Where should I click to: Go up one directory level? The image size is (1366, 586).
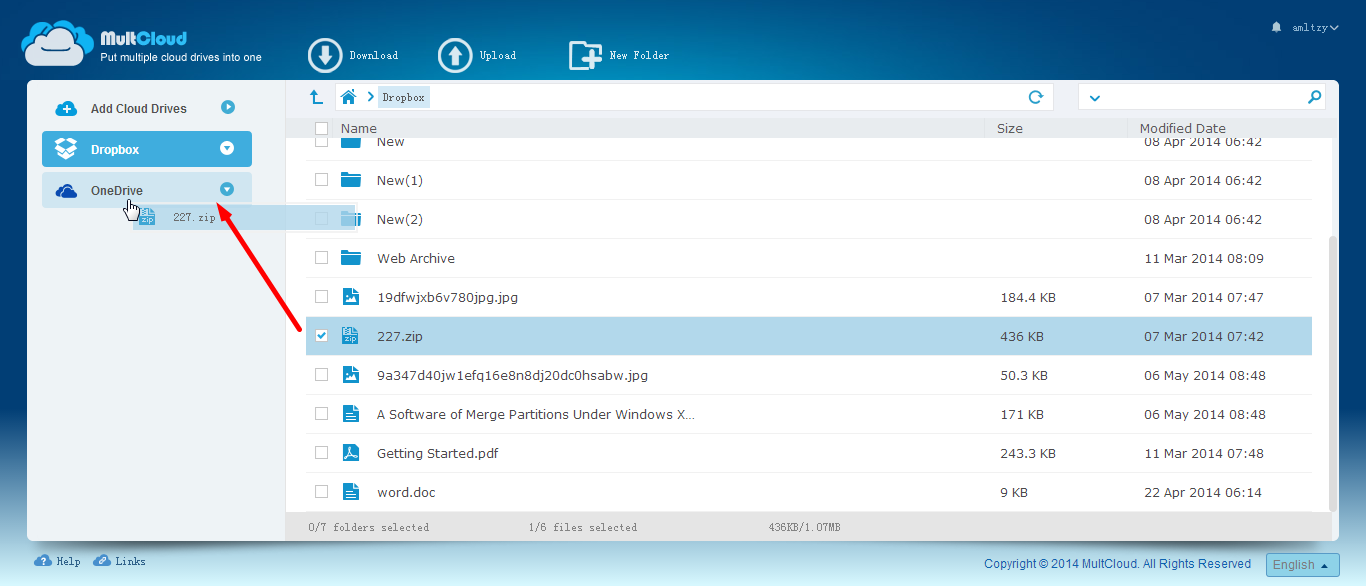point(316,97)
